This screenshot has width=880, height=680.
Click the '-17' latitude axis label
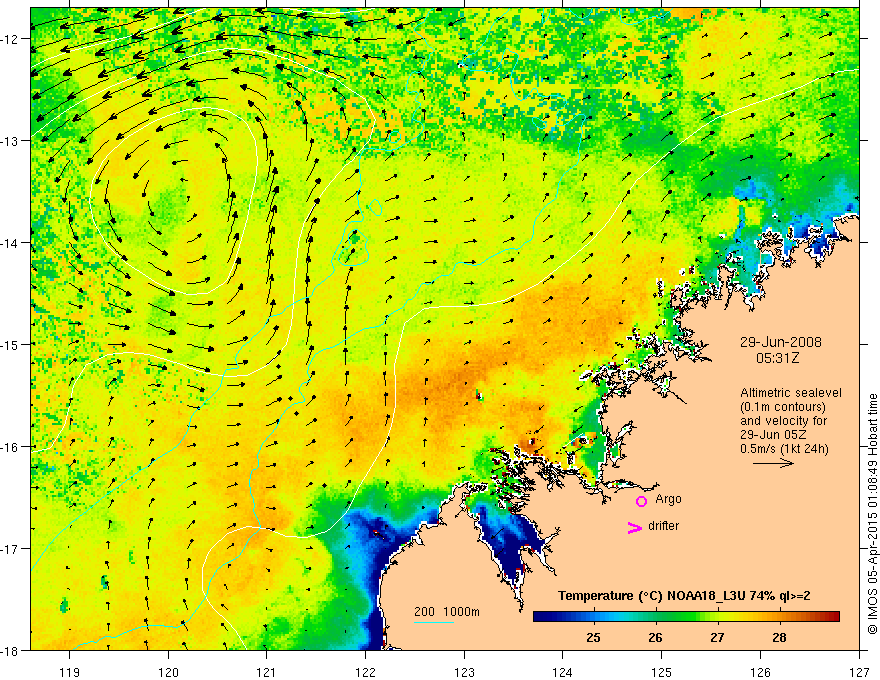click(x=10, y=548)
